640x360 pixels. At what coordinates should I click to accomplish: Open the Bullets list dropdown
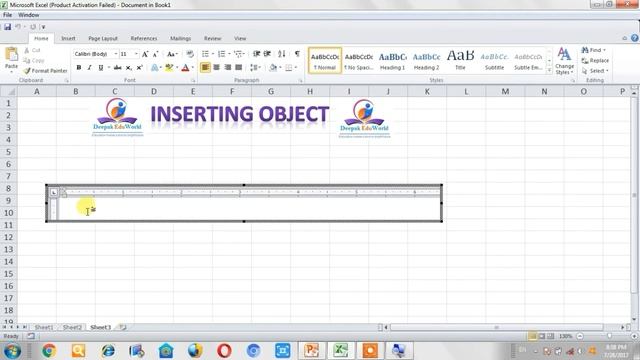(x=213, y=54)
